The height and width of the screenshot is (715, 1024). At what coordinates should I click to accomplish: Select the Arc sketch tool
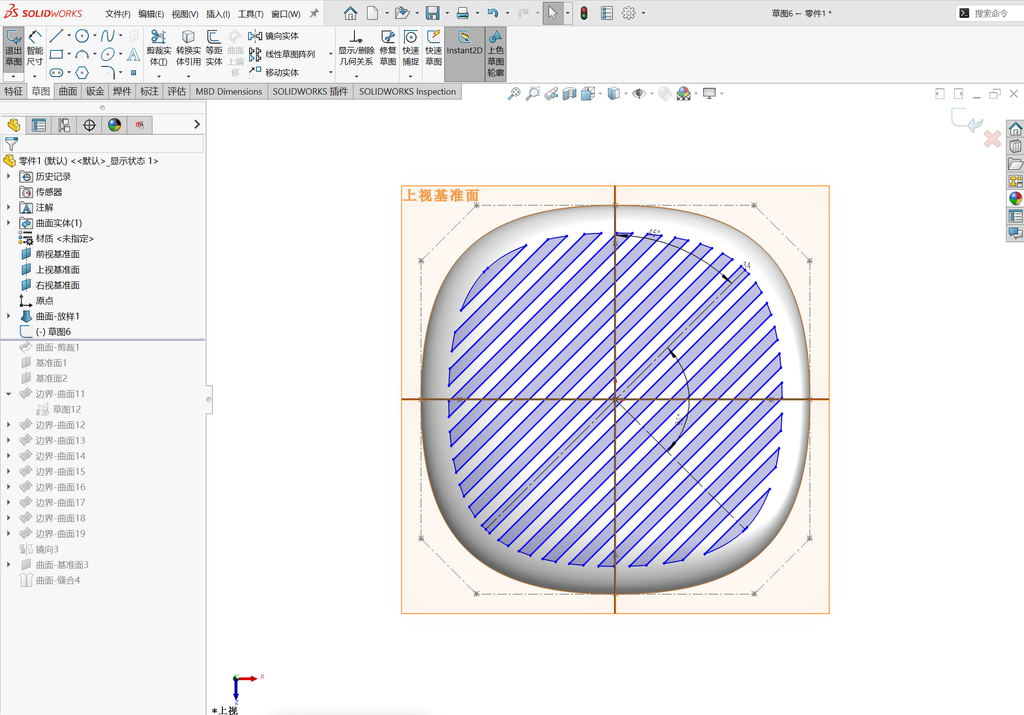tap(82, 54)
